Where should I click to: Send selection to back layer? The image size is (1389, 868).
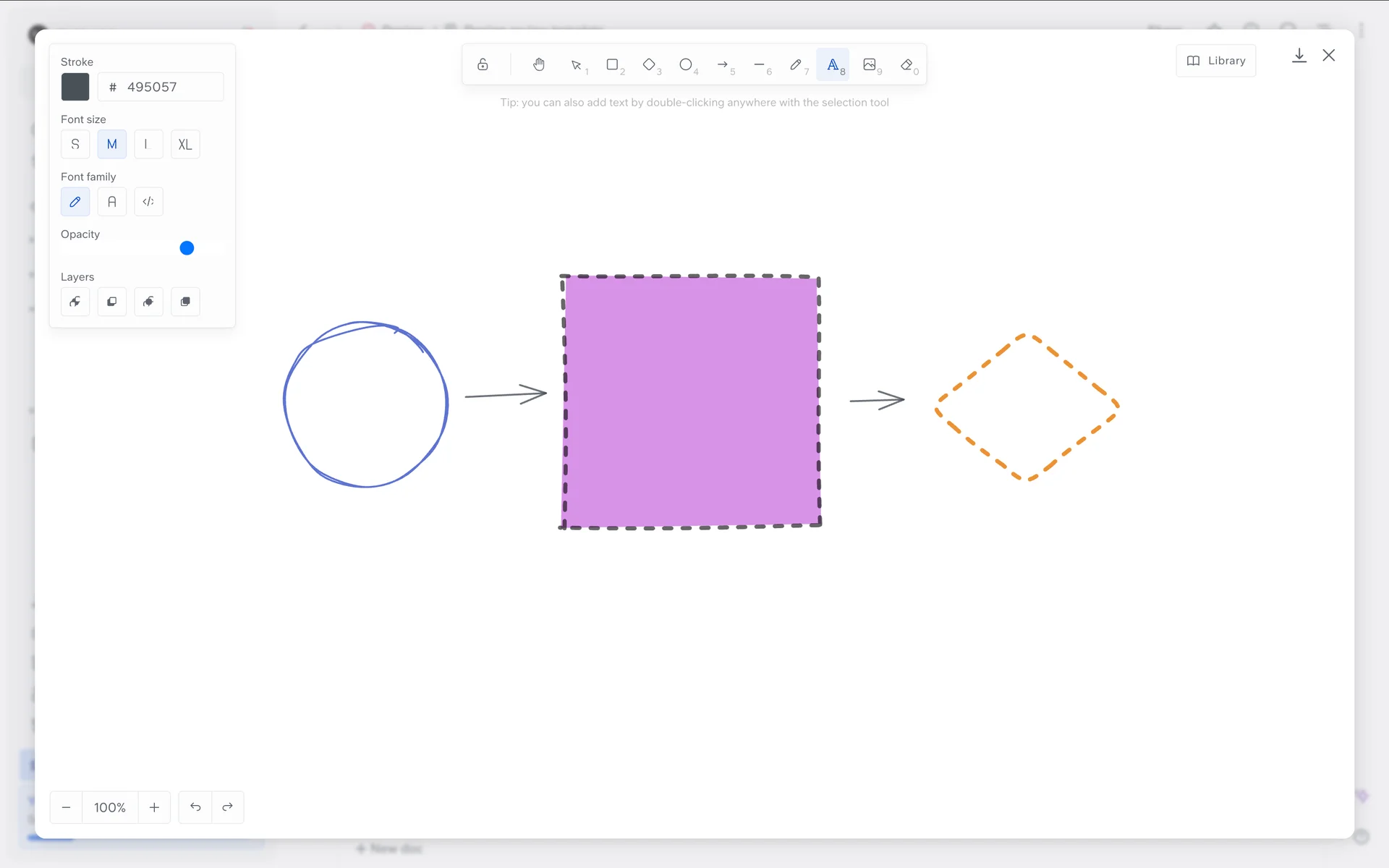point(75,302)
